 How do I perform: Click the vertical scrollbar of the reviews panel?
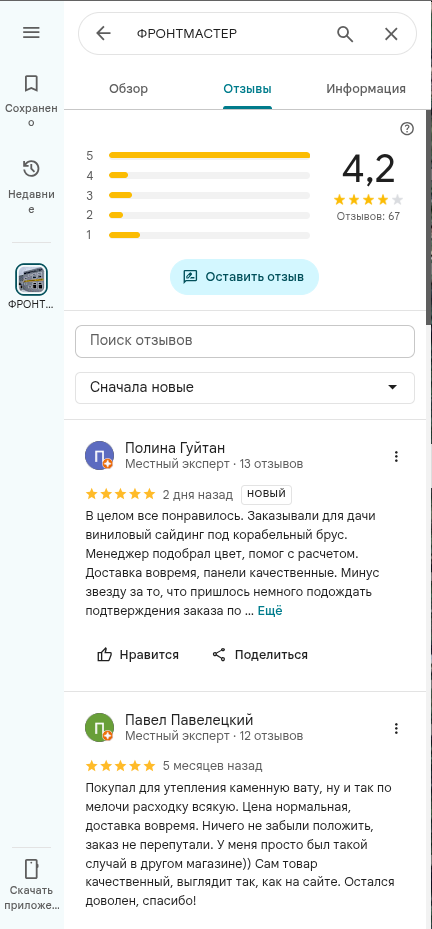pos(428,216)
